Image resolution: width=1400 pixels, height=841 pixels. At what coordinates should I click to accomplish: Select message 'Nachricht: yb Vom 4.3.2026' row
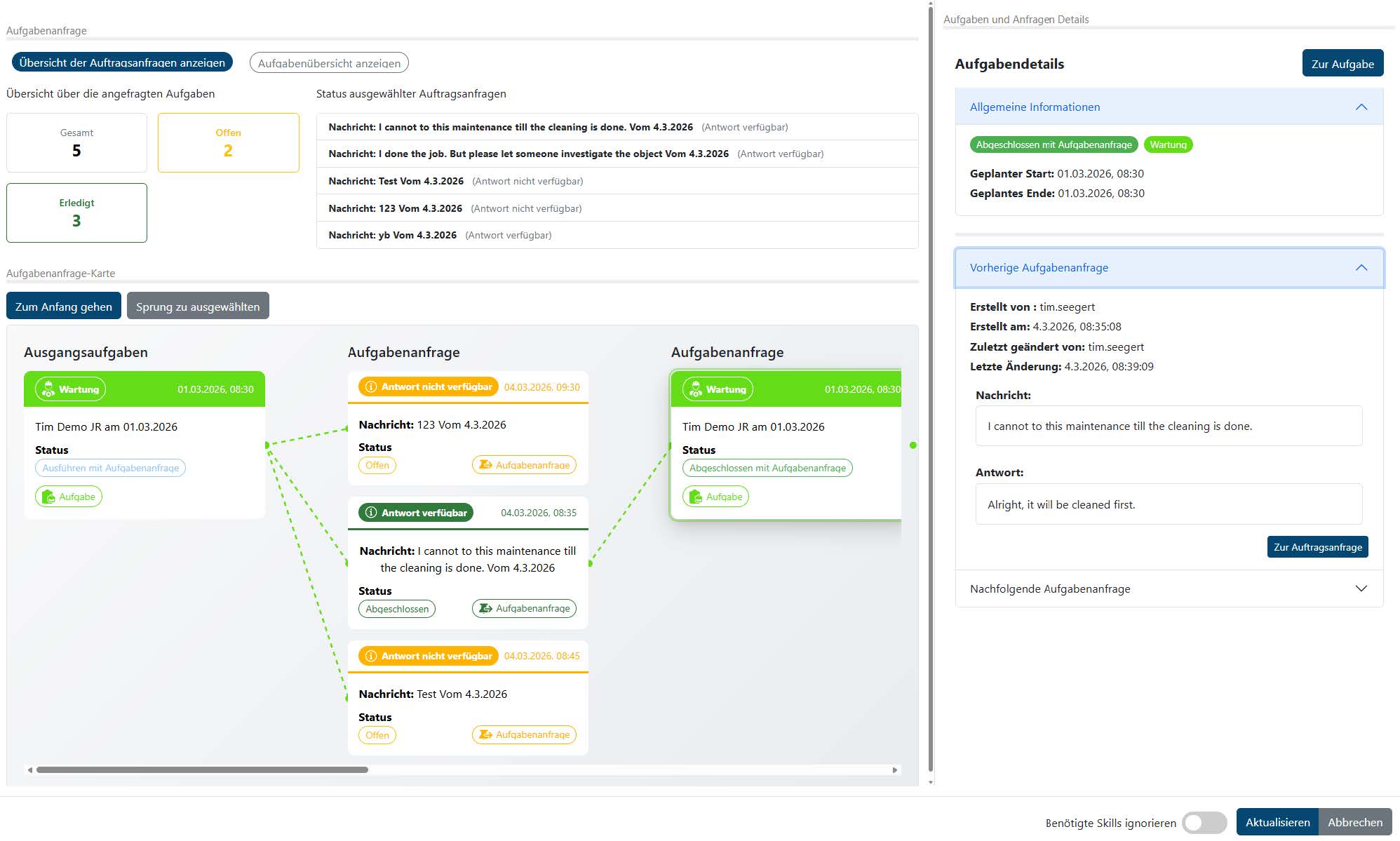[x=392, y=235]
